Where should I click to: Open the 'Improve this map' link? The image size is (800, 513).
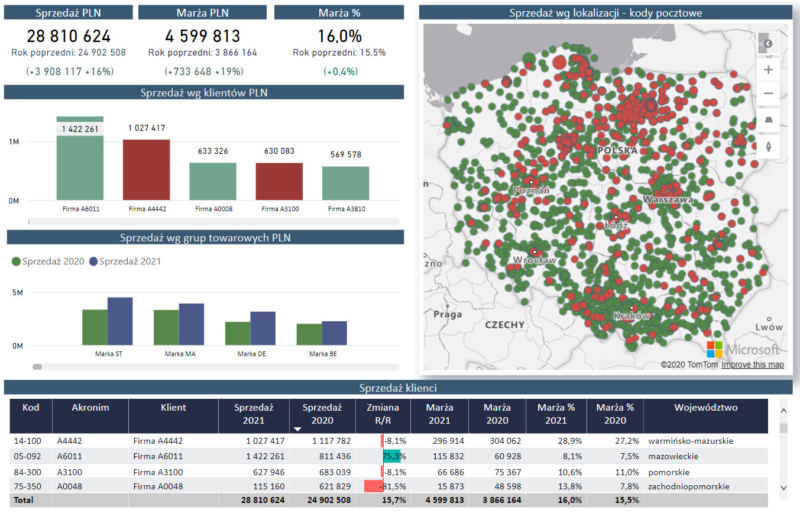coord(753,364)
